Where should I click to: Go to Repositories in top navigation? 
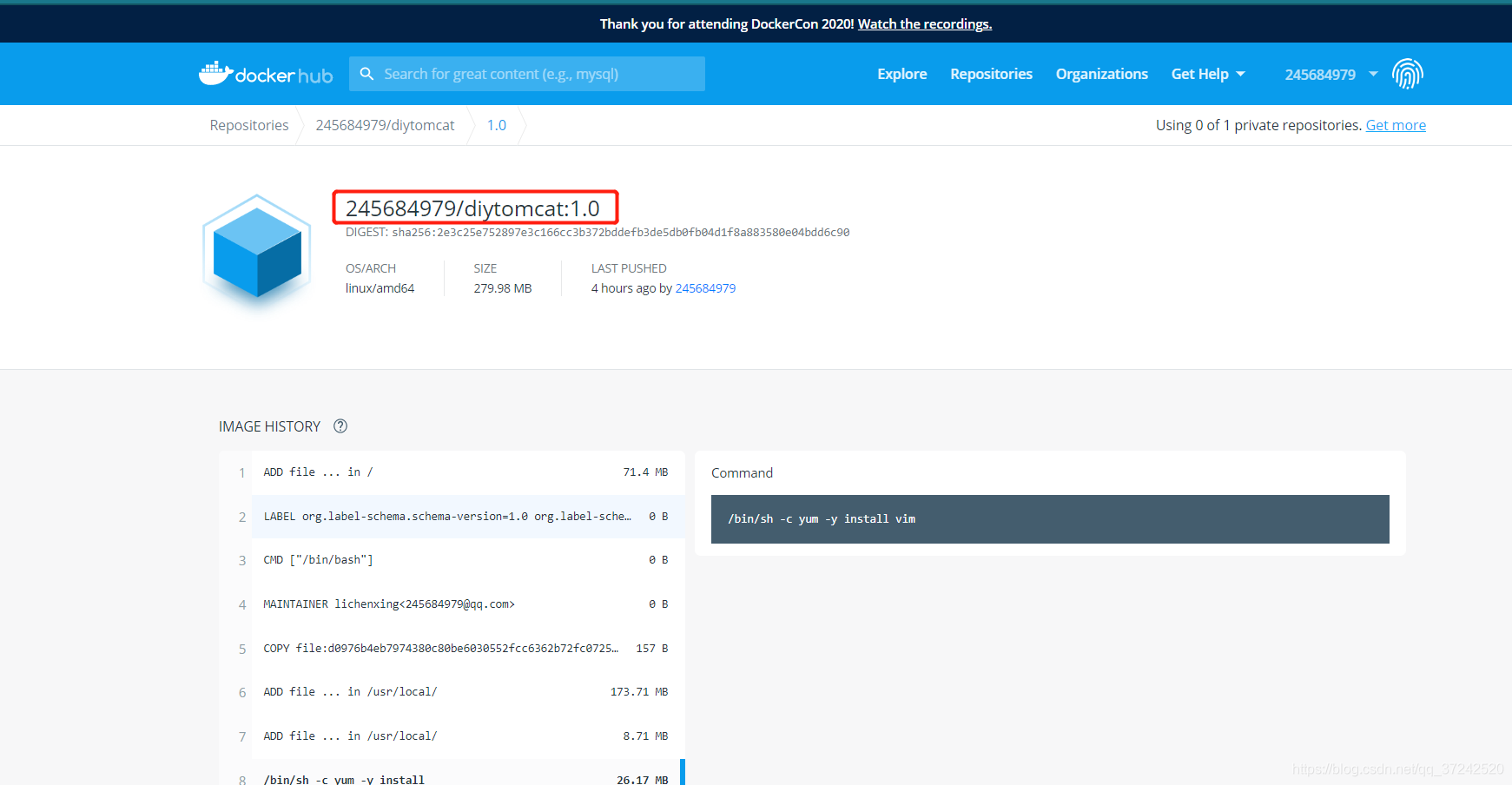[991, 74]
